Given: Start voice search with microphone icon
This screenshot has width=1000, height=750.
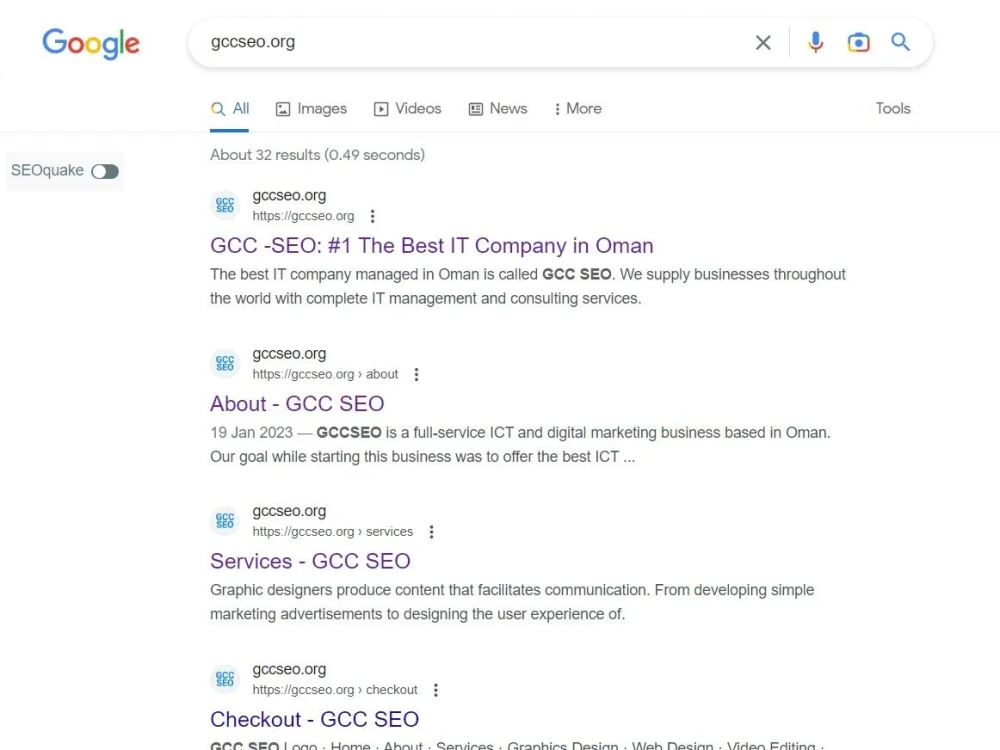Looking at the screenshot, I should coord(815,42).
